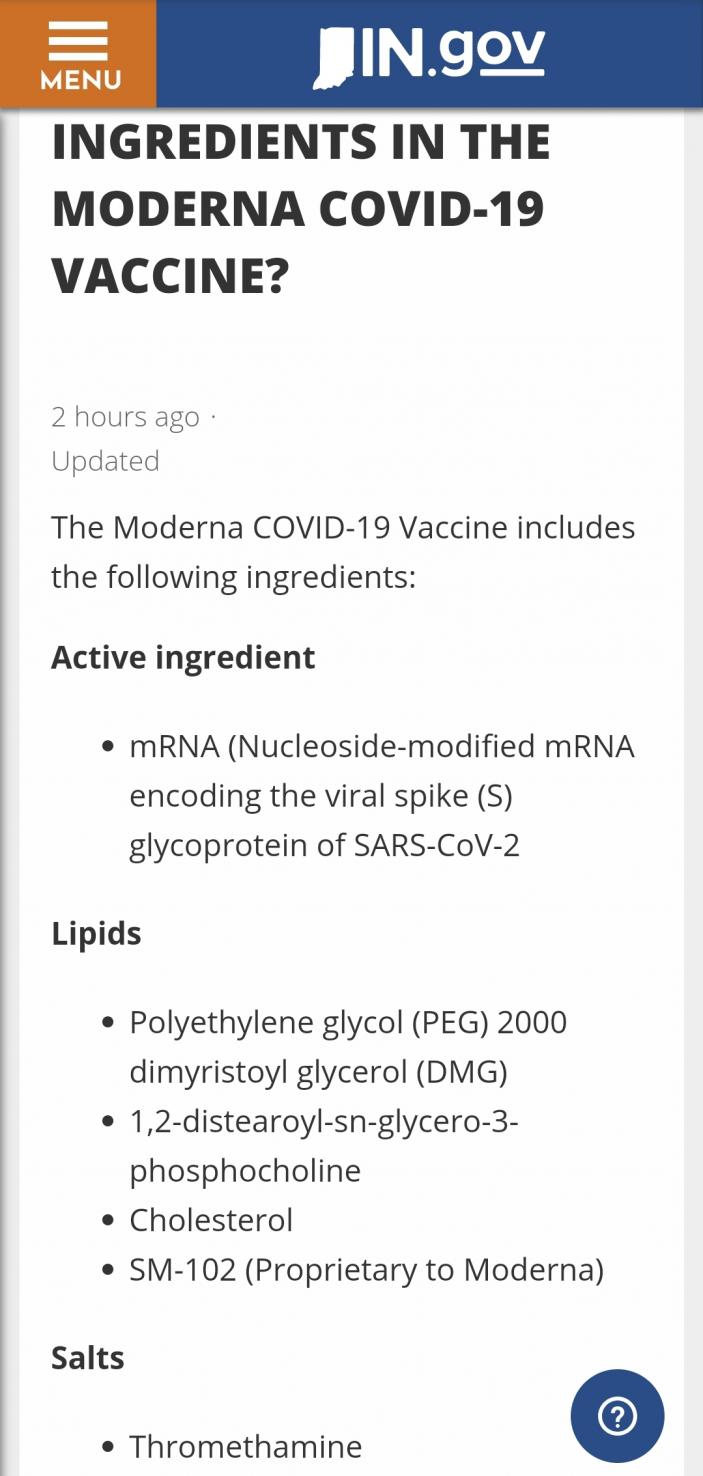This screenshot has height=1476, width=703.
Task: Select the "Lipids" section heading
Action: (x=96, y=933)
